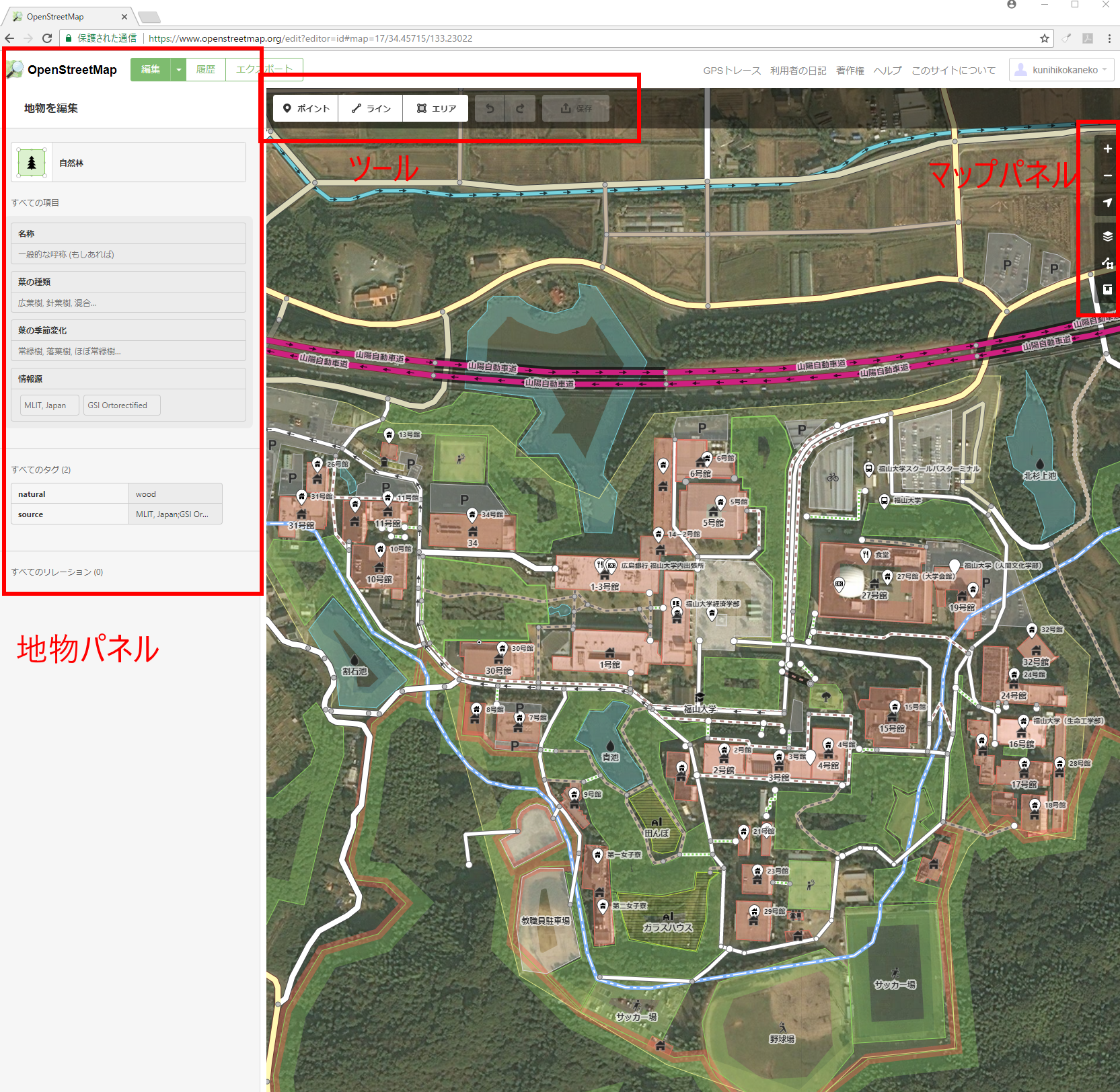Open the 葉の季節変化 leaf cycle combo box
Screen dimensions: 1120x1092
[x=128, y=352]
